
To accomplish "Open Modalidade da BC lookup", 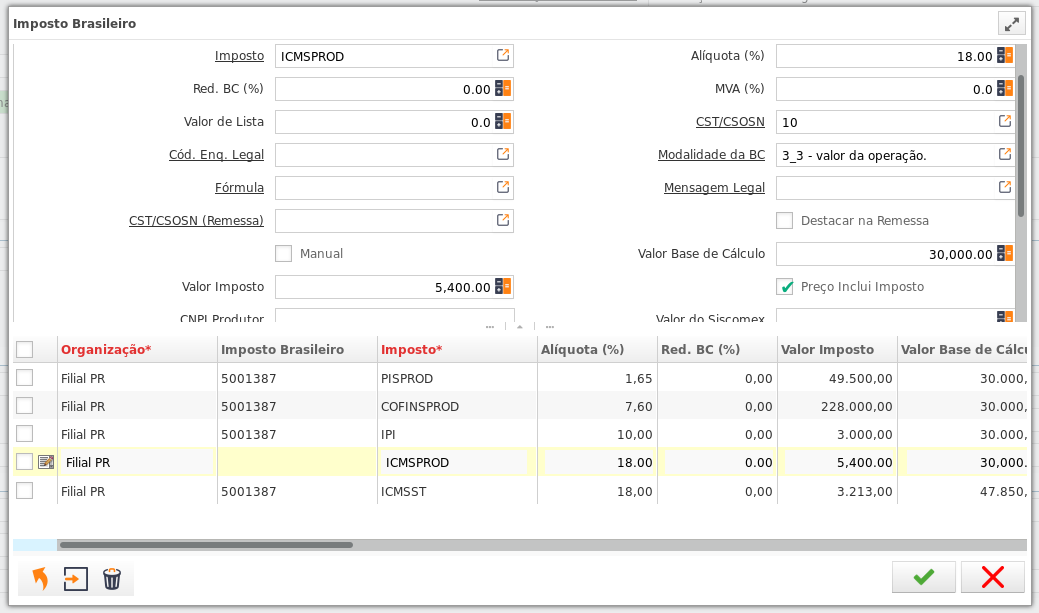I will pos(1004,155).
